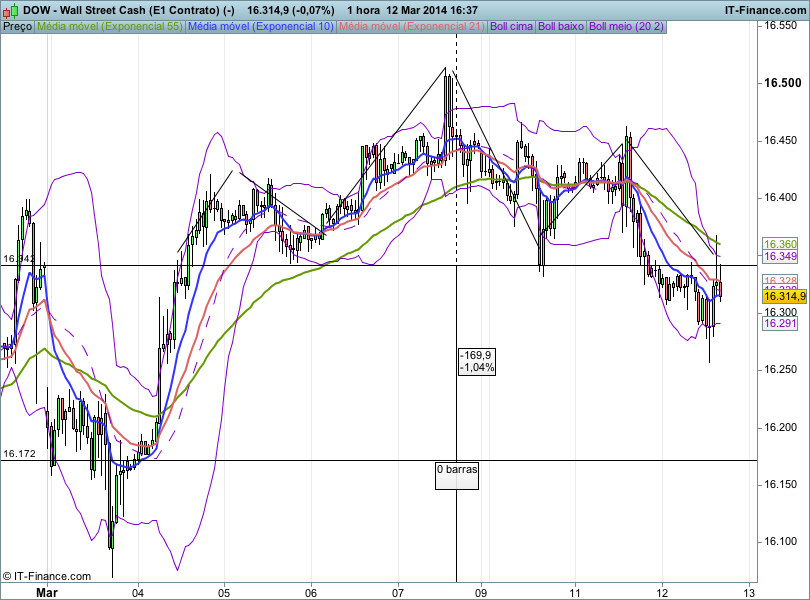Screen dimensions: 810x600
Task: Click the candlestick chart icon beside DOW
Action: tap(11, 10)
